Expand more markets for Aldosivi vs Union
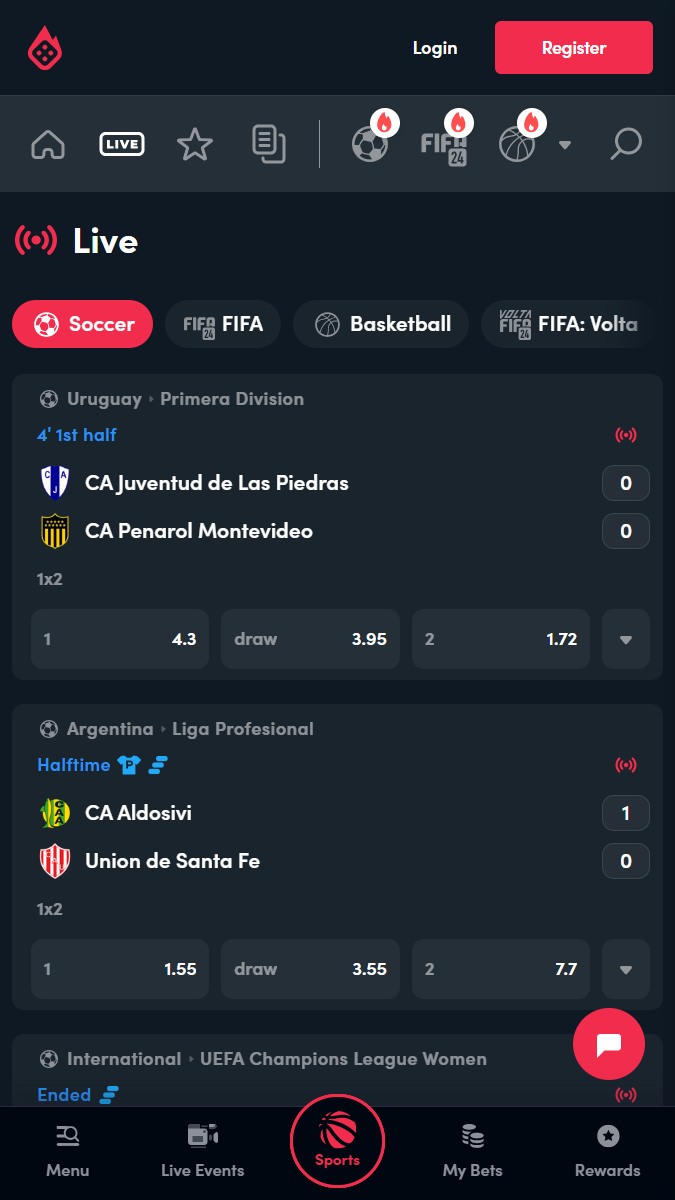The image size is (675, 1200). pyautogui.click(x=626, y=969)
